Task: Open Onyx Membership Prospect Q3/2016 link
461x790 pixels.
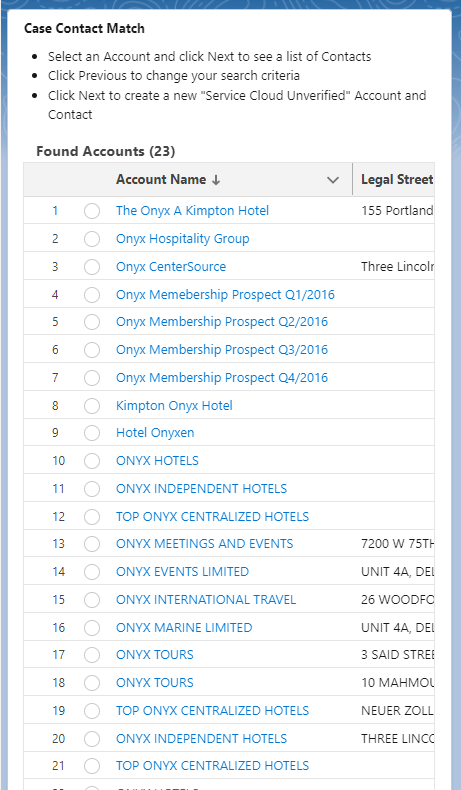Action: point(222,350)
